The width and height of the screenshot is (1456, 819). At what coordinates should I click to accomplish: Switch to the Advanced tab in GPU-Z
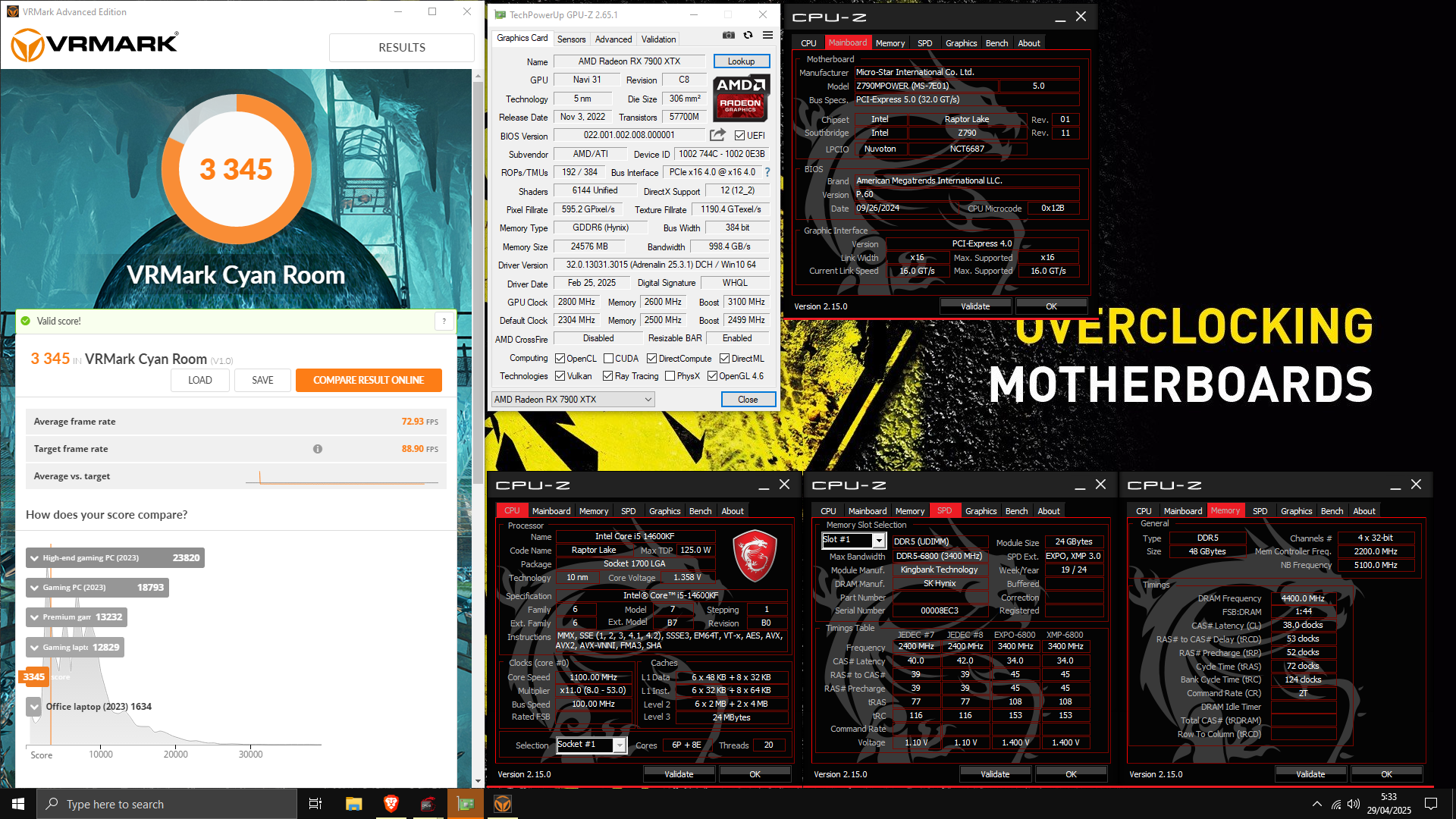click(x=613, y=39)
